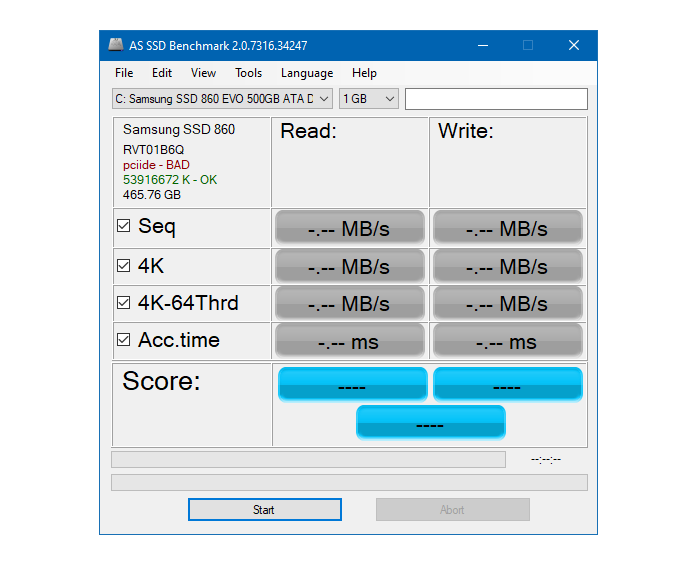The image size is (696, 564).
Task: Uncheck the 4K-64Thrd benchmark checkbox
Action: [123, 303]
